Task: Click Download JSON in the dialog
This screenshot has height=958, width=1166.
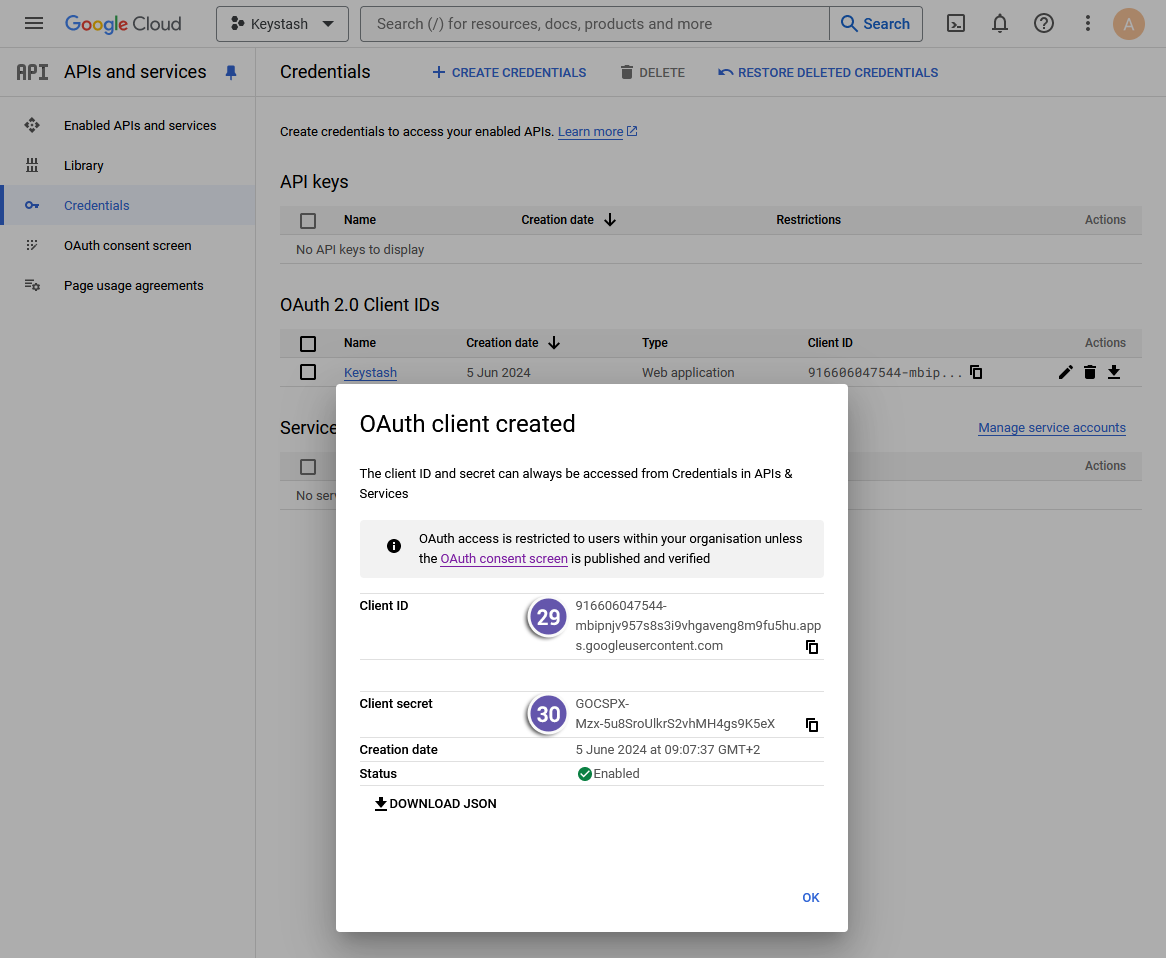Action: tap(435, 804)
